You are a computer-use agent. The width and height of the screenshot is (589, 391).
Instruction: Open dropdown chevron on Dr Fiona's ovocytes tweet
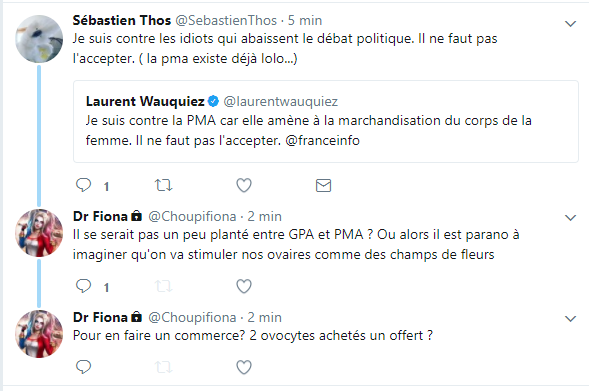(571, 319)
